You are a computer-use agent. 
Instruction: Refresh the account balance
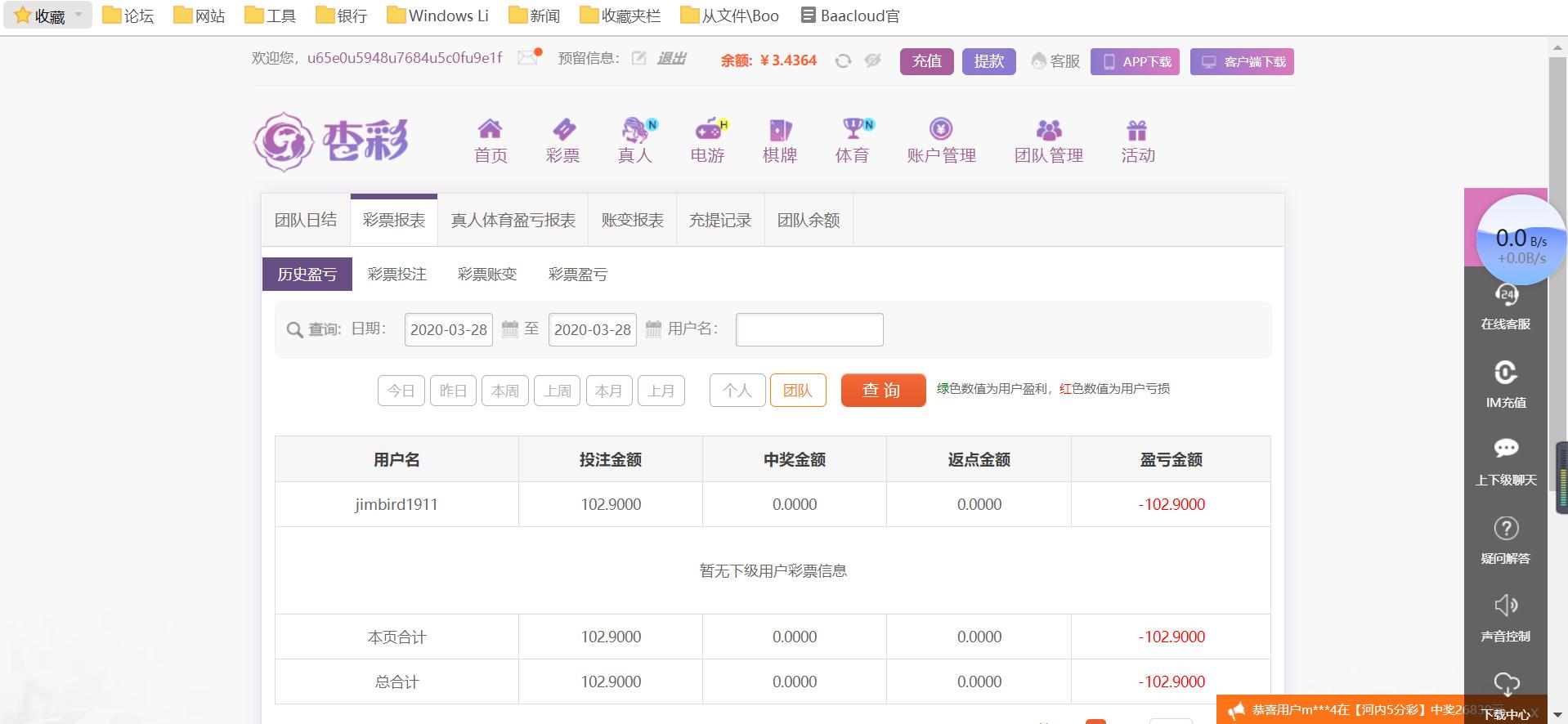coord(843,60)
